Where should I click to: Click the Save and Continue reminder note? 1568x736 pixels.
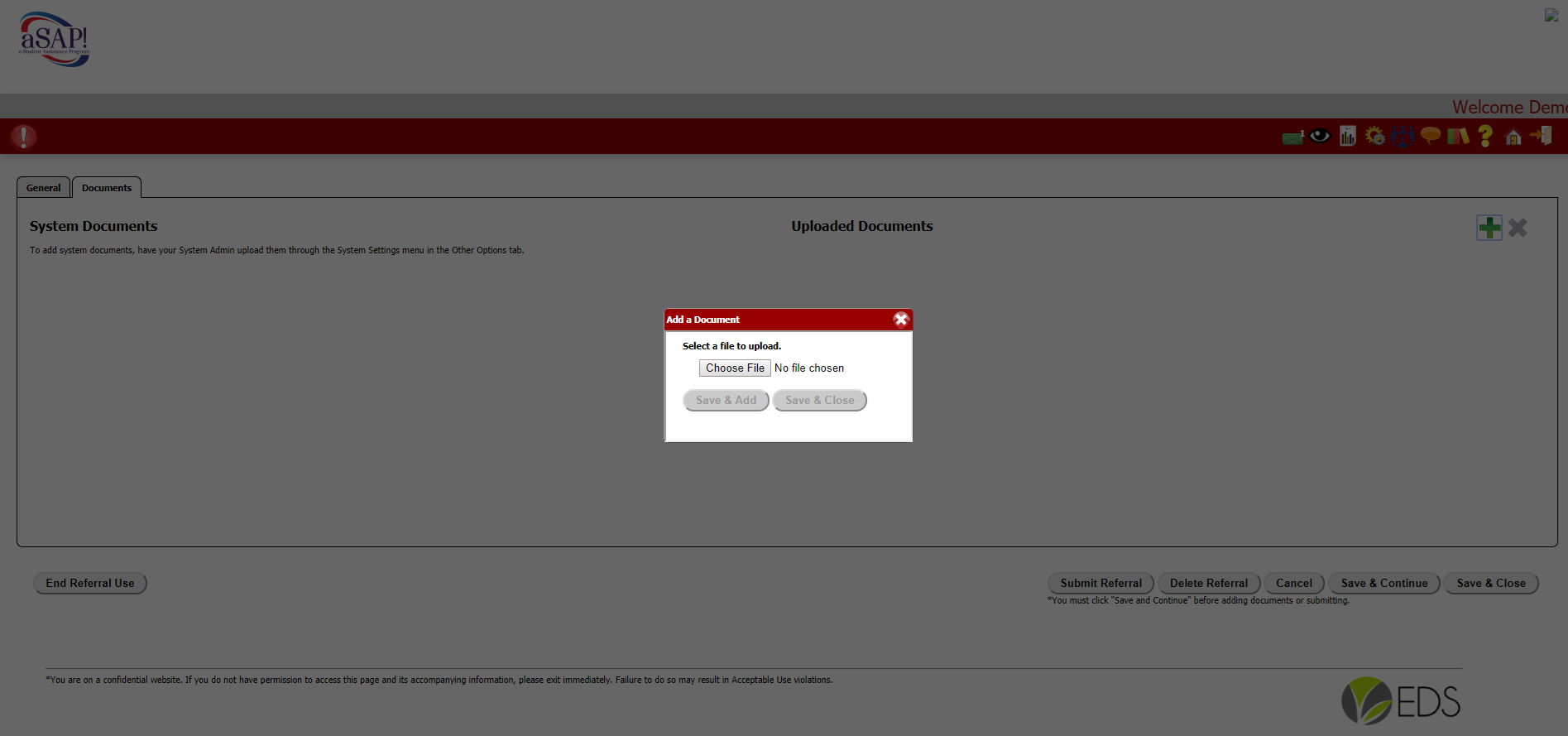[x=1198, y=601]
